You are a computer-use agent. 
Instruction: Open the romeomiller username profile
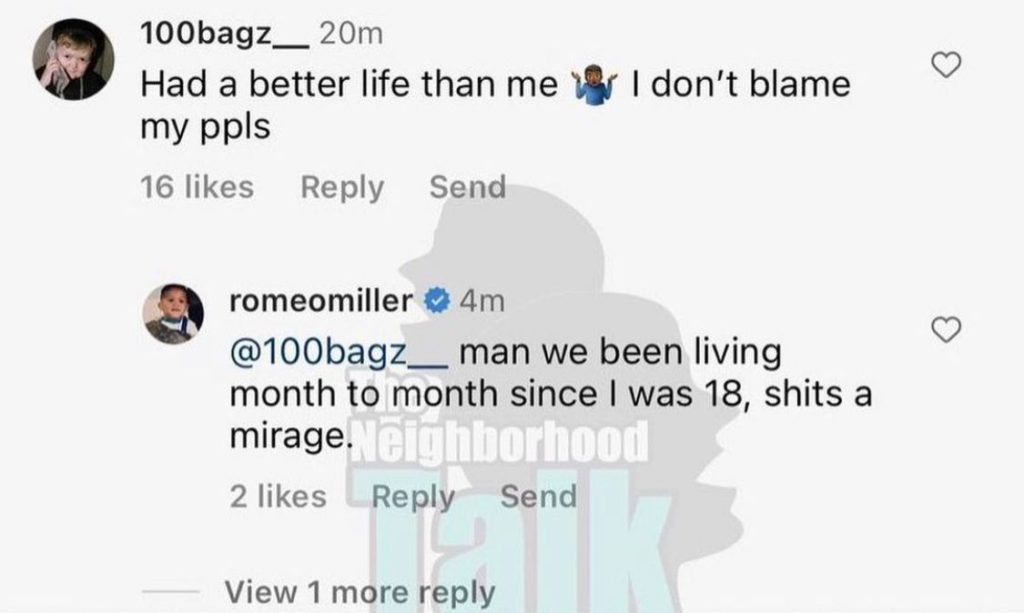pos(321,301)
